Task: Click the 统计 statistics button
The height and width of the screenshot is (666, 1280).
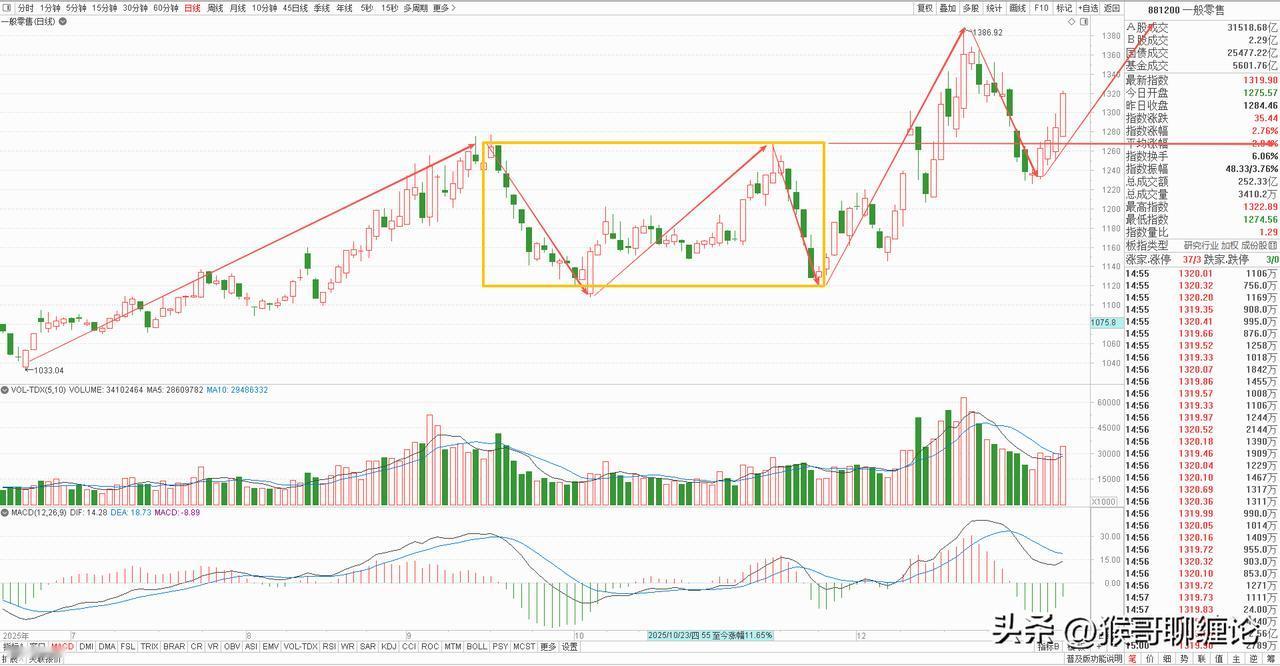Action: [994, 8]
